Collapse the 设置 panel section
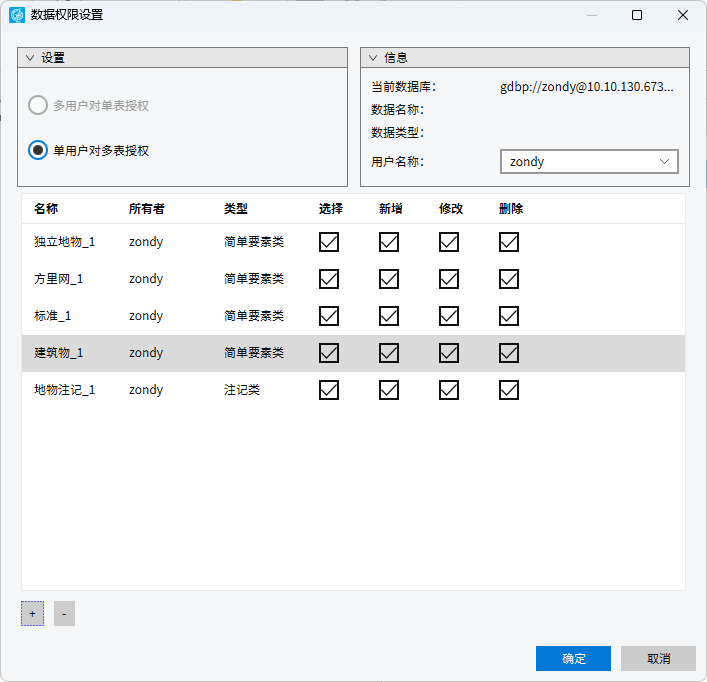This screenshot has width=707, height=682. pyautogui.click(x=30, y=58)
